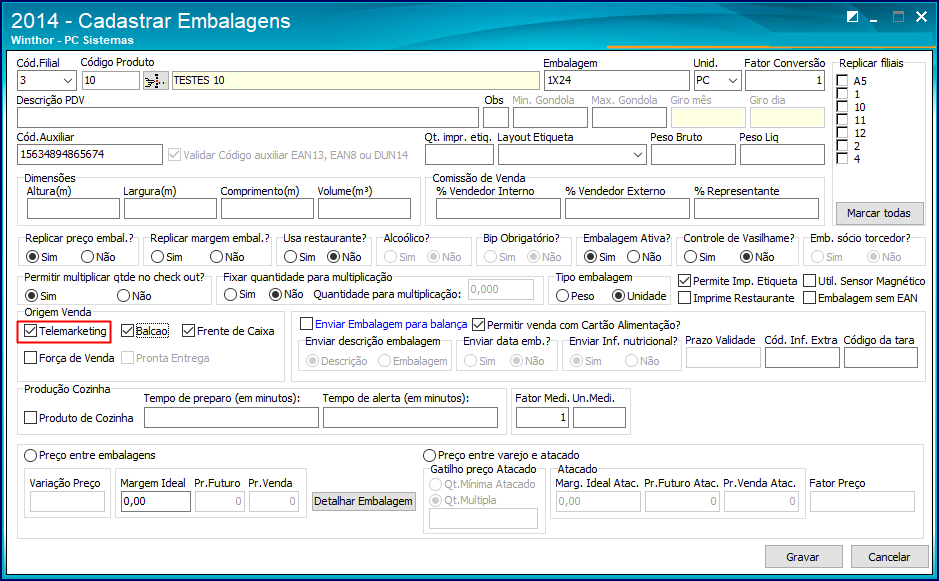Select Sim for Fixar quantidade para multiplicação
This screenshot has height=581, width=939.
[231, 295]
